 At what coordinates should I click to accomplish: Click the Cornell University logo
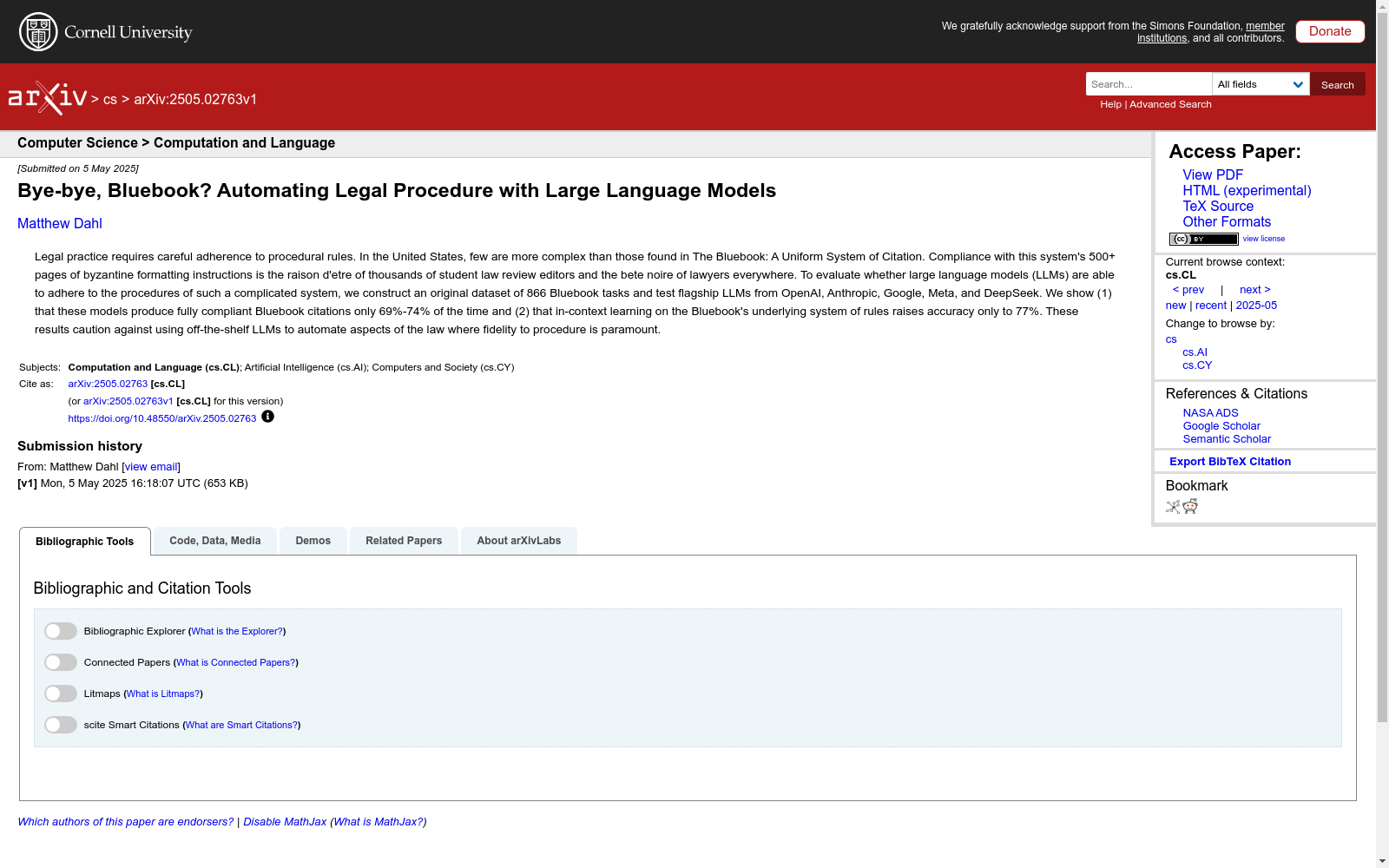click(104, 31)
